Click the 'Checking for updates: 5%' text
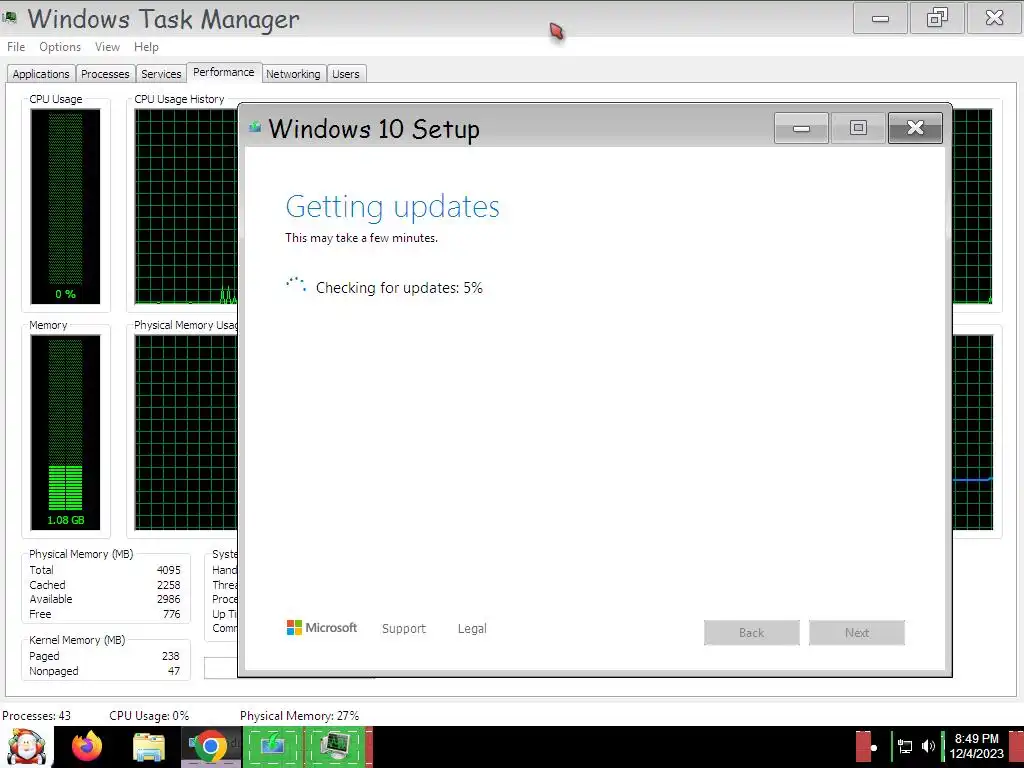The height and width of the screenshot is (768, 1024). click(399, 288)
